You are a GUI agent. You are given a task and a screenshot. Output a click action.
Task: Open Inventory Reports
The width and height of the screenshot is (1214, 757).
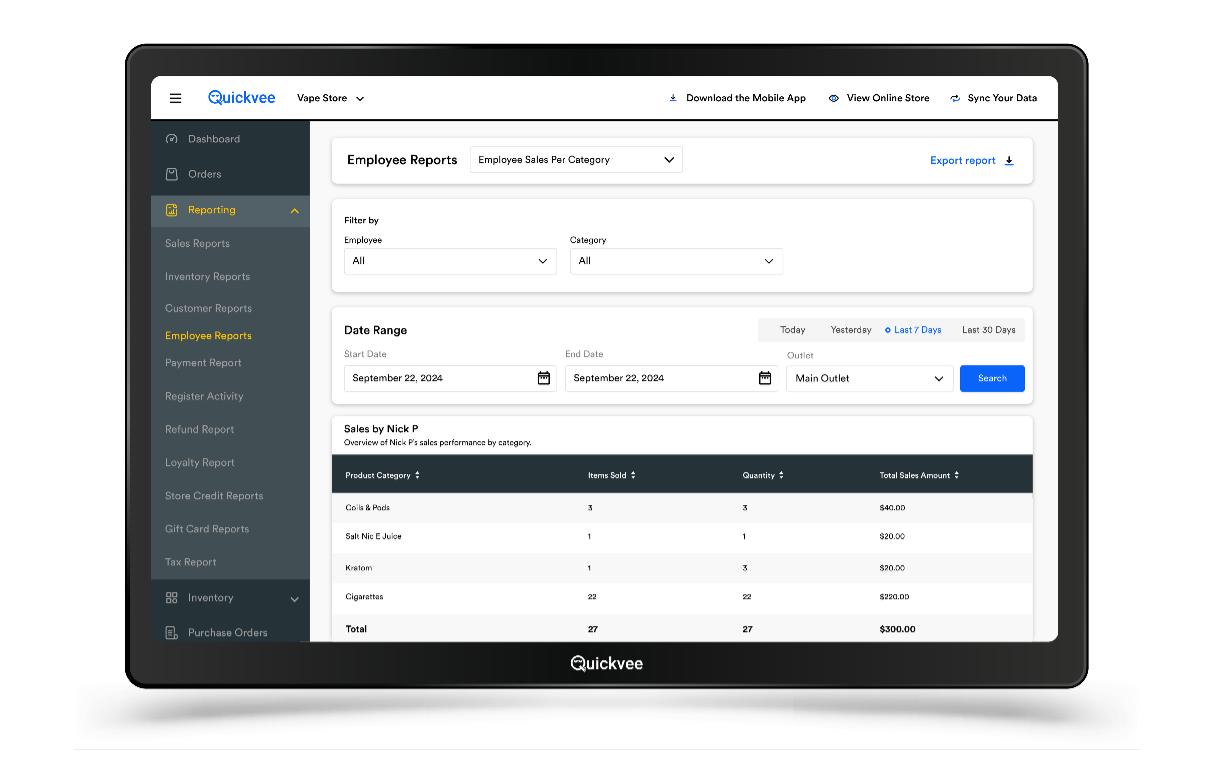(x=207, y=276)
